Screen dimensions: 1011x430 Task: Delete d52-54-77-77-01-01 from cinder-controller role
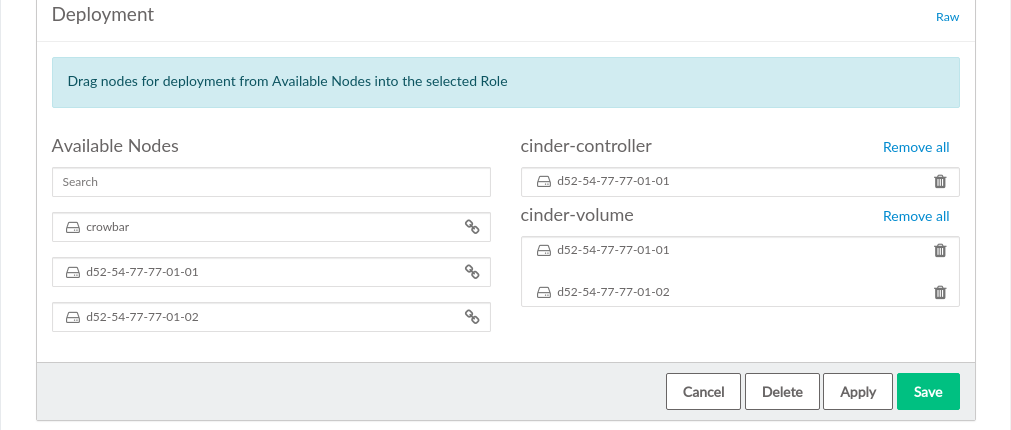coord(939,182)
